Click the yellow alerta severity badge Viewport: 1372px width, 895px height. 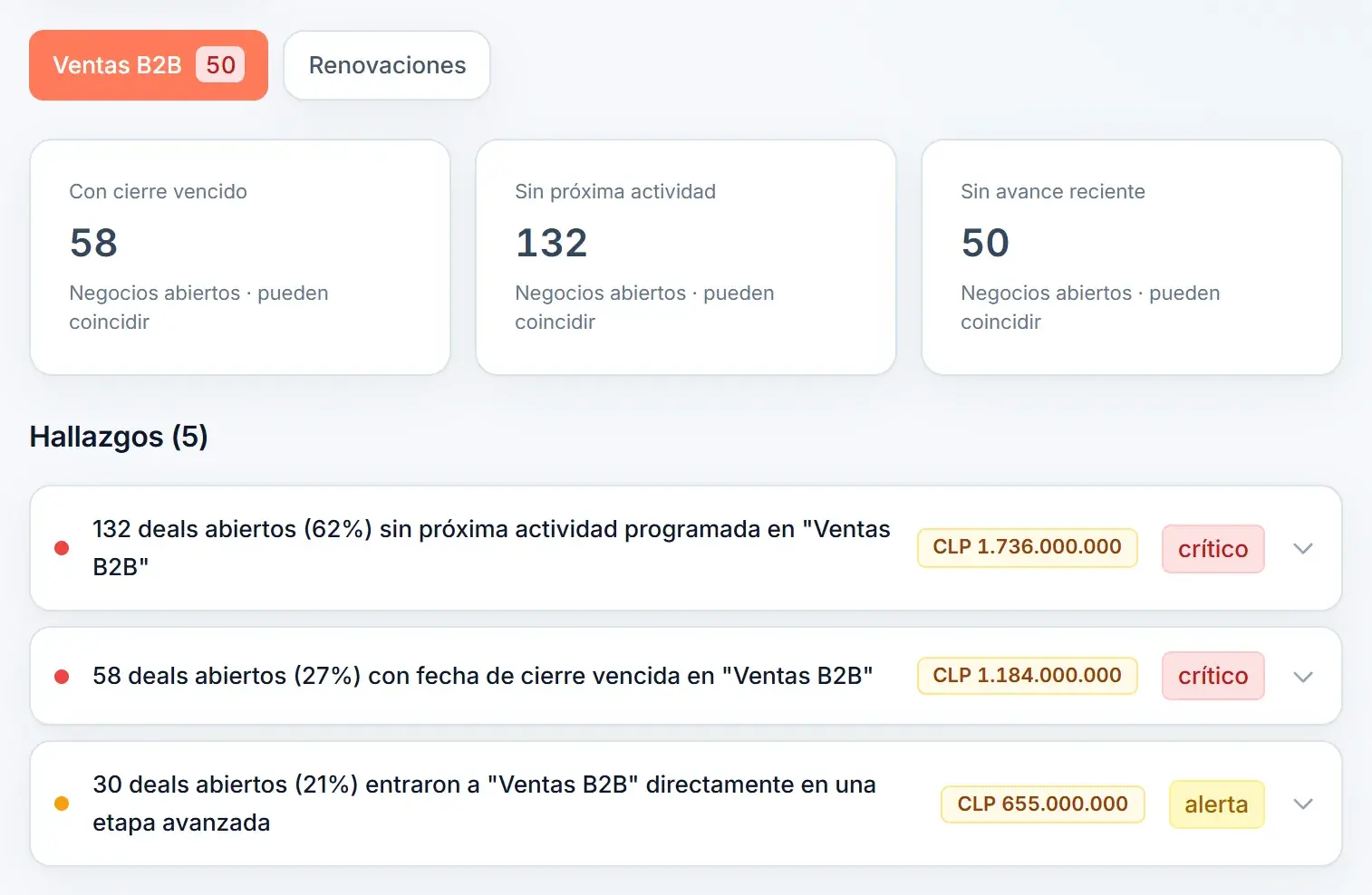pyautogui.click(x=1216, y=804)
